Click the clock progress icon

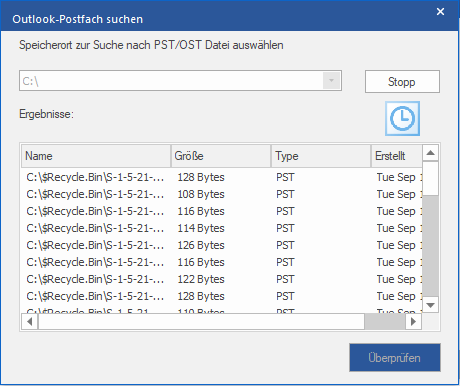click(402, 118)
